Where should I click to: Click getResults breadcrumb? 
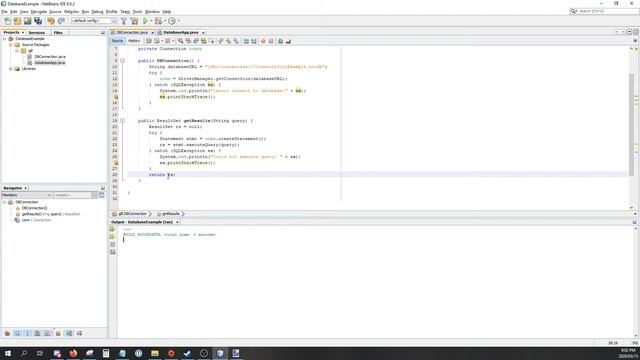(171, 214)
